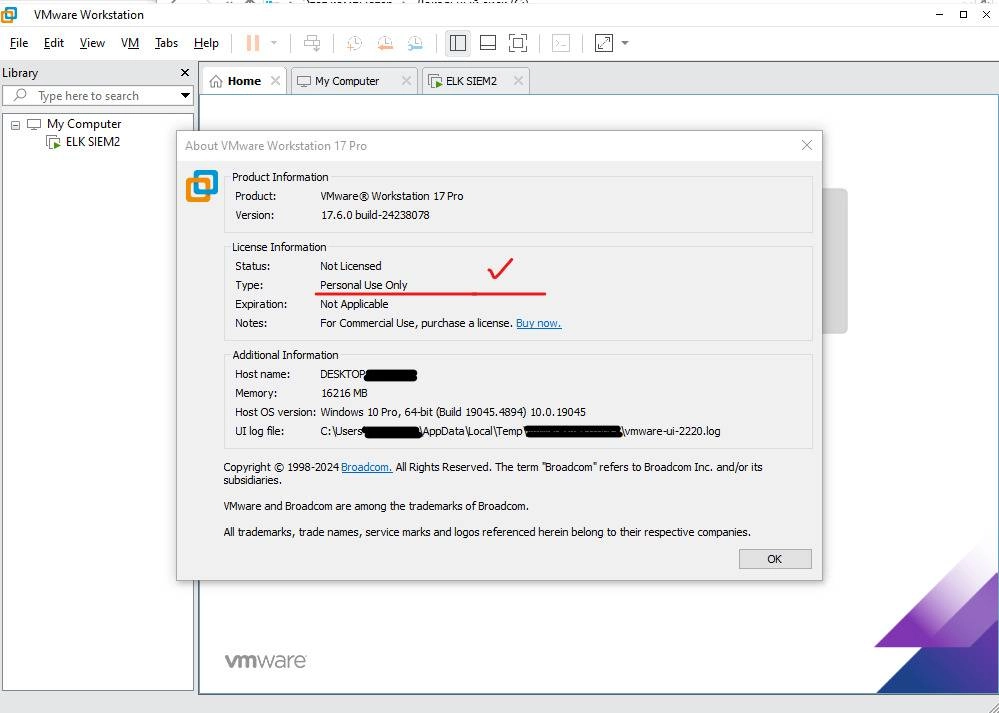Click the console view toolbar icon
This screenshot has width=999, height=713.
coord(561,43)
